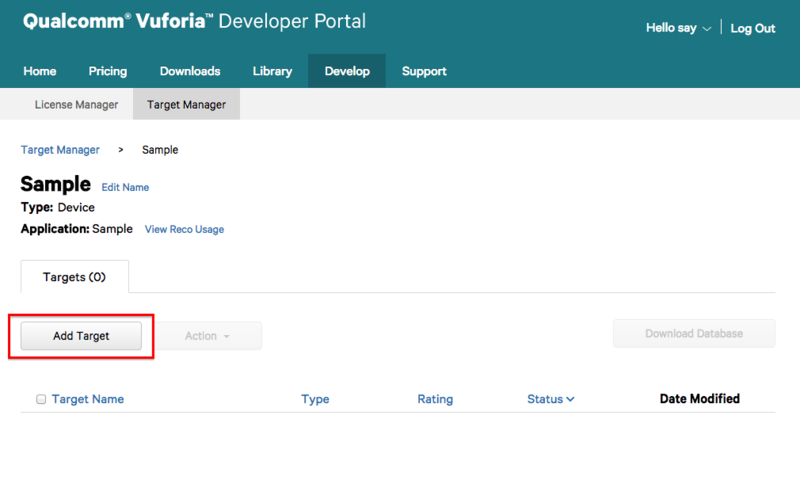Viewport: 800px width, 503px height.
Task: Open the Edit Name link
Action: coord(125,187)
